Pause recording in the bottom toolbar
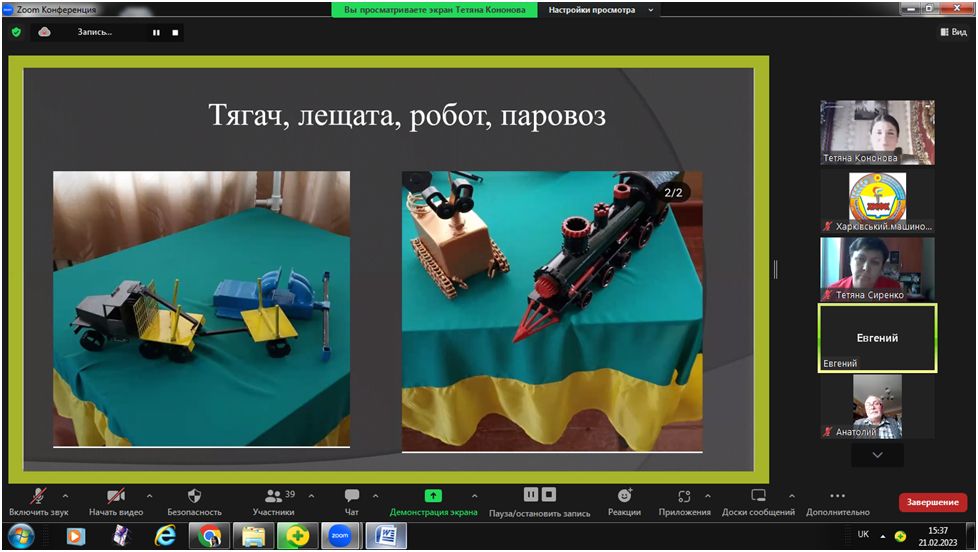Screen dimensions: 978x552 [x=531, y=495]
